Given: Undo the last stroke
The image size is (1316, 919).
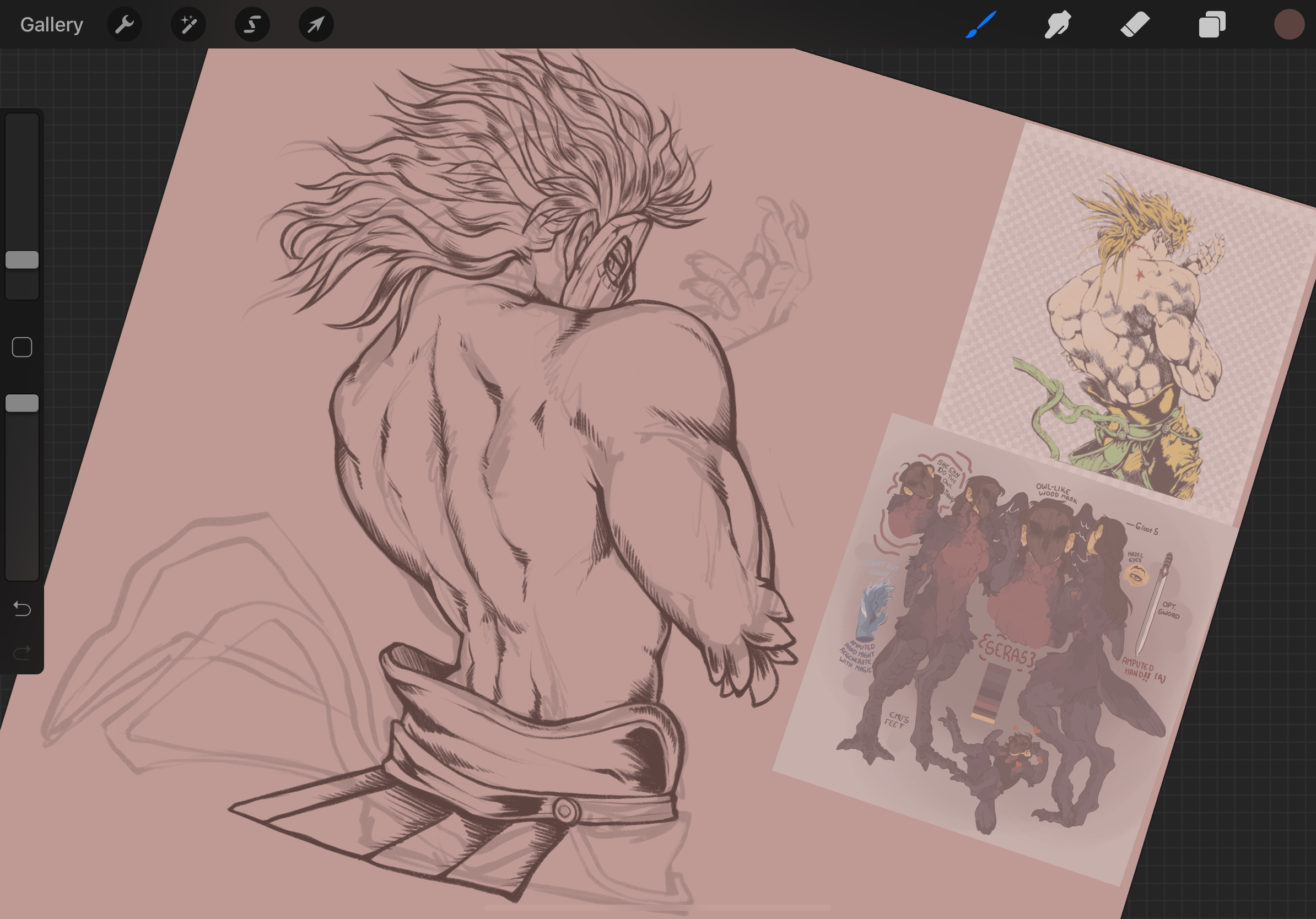Looking at the screenshot, I should pos(23,608).
